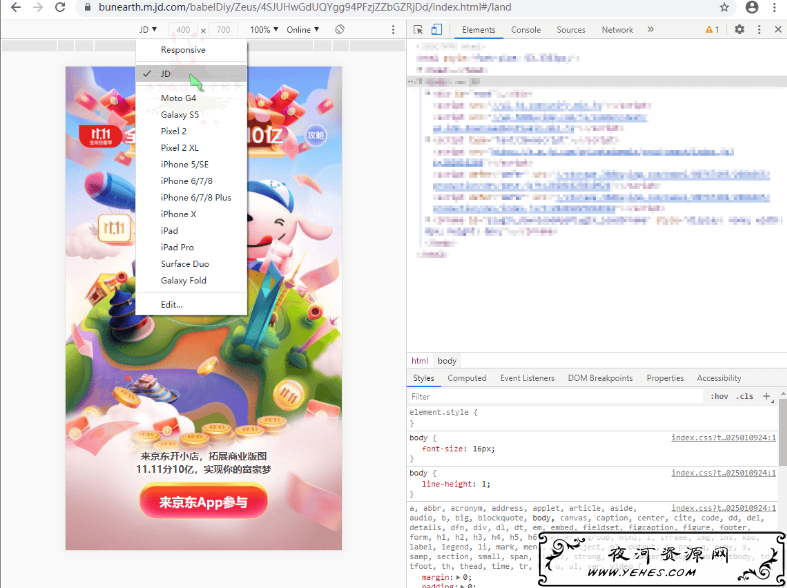Switch to the Network tab
The height and width of the screenshot is (588, 787).
click(x=617, y=30)
